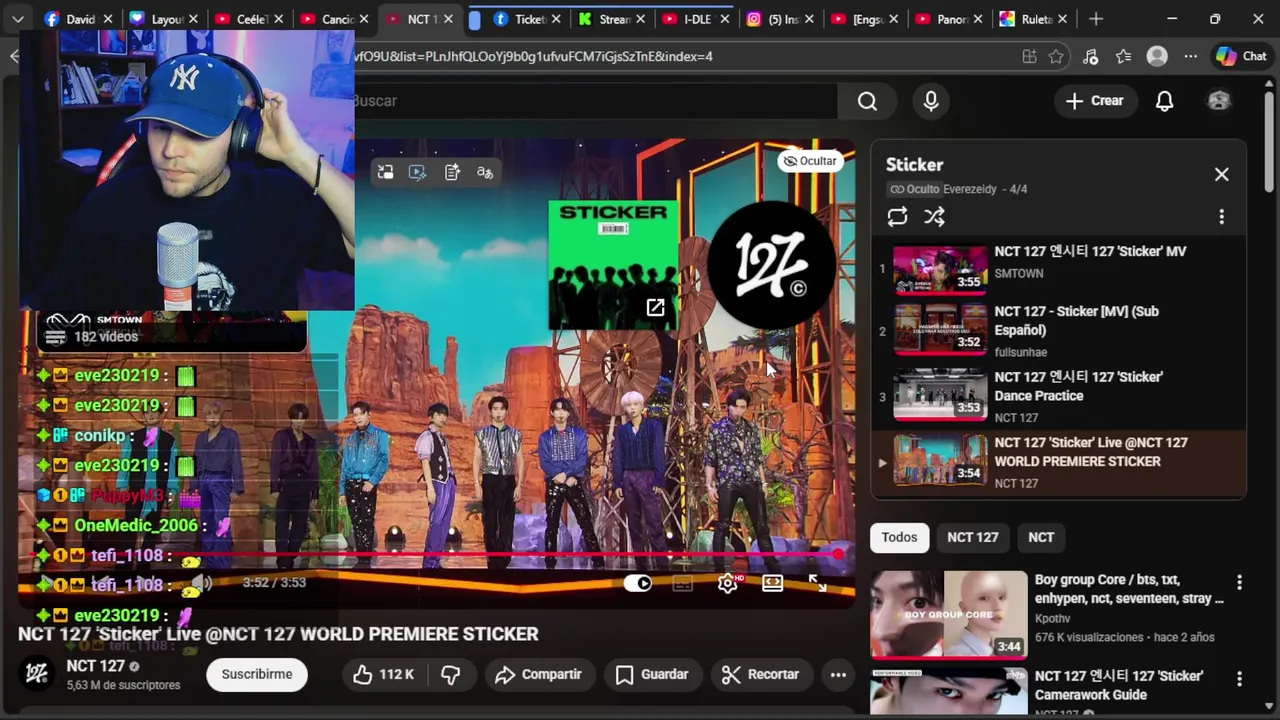This screenshot has width=1280, height=720.
Task: Open more actions menu beside Recortar
Action: (838, 674)
